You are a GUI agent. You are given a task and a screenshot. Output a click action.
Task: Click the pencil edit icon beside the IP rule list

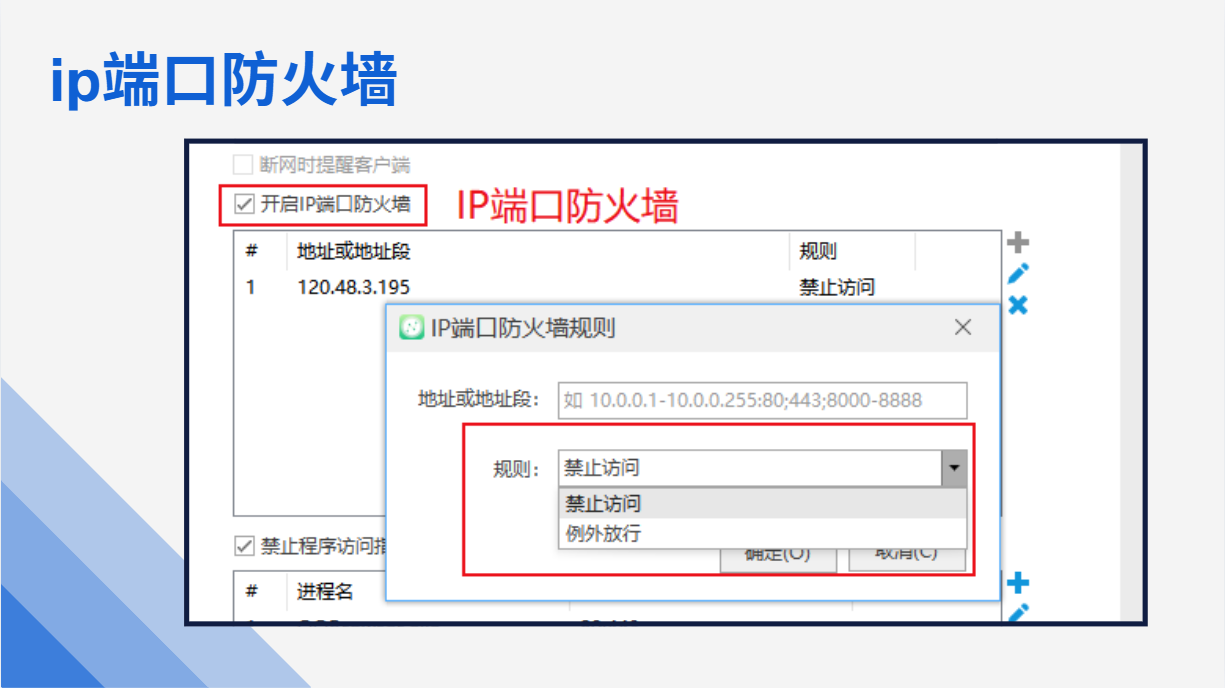pyautogui.click(x=1018, y=273)
